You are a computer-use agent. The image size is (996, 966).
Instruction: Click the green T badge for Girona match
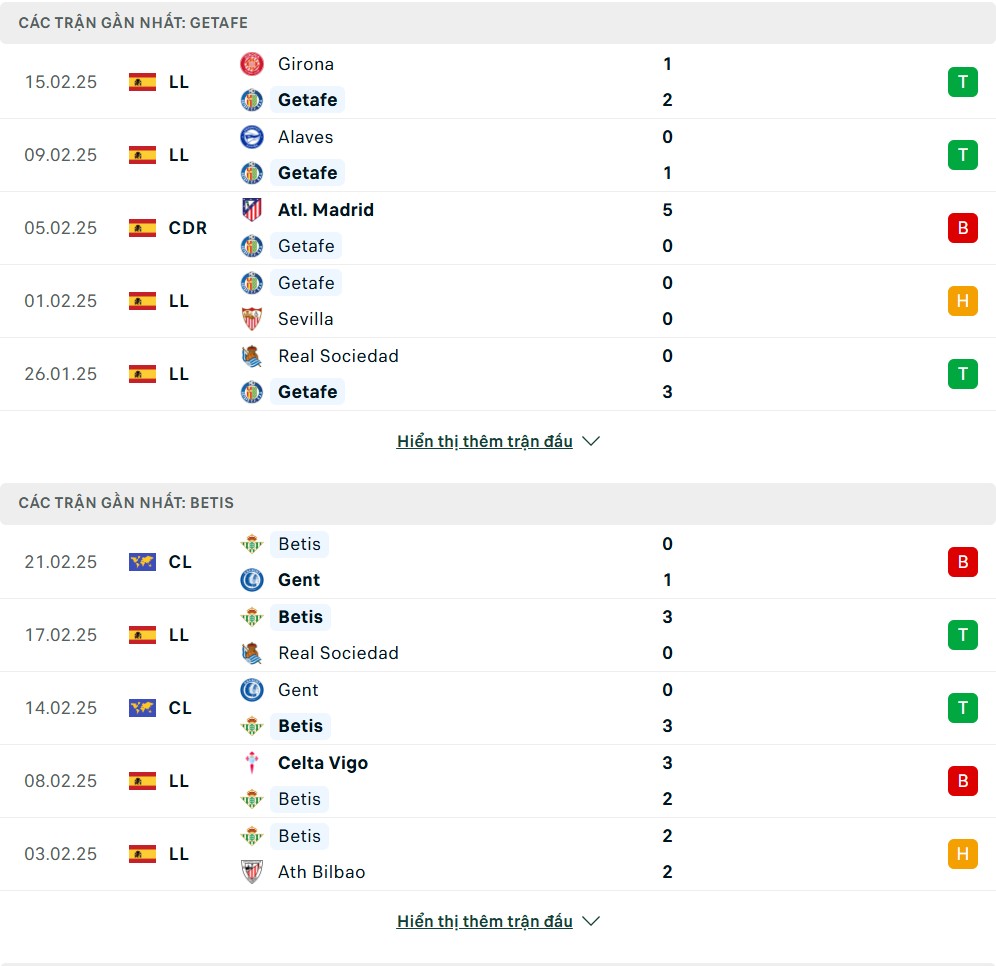click(x=962, y=82)
